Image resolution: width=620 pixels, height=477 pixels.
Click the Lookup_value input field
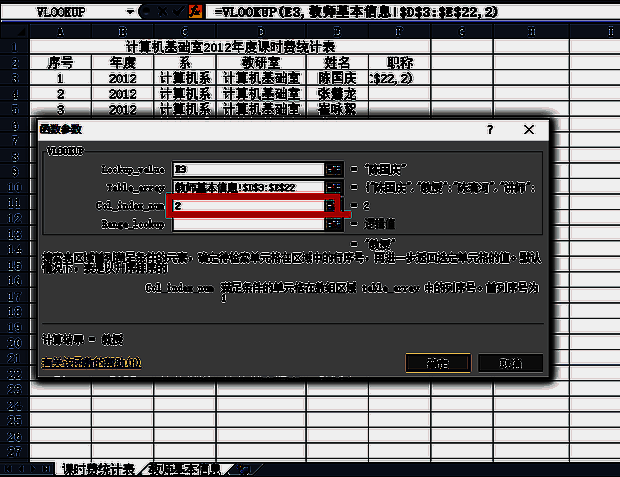point(248,169)
